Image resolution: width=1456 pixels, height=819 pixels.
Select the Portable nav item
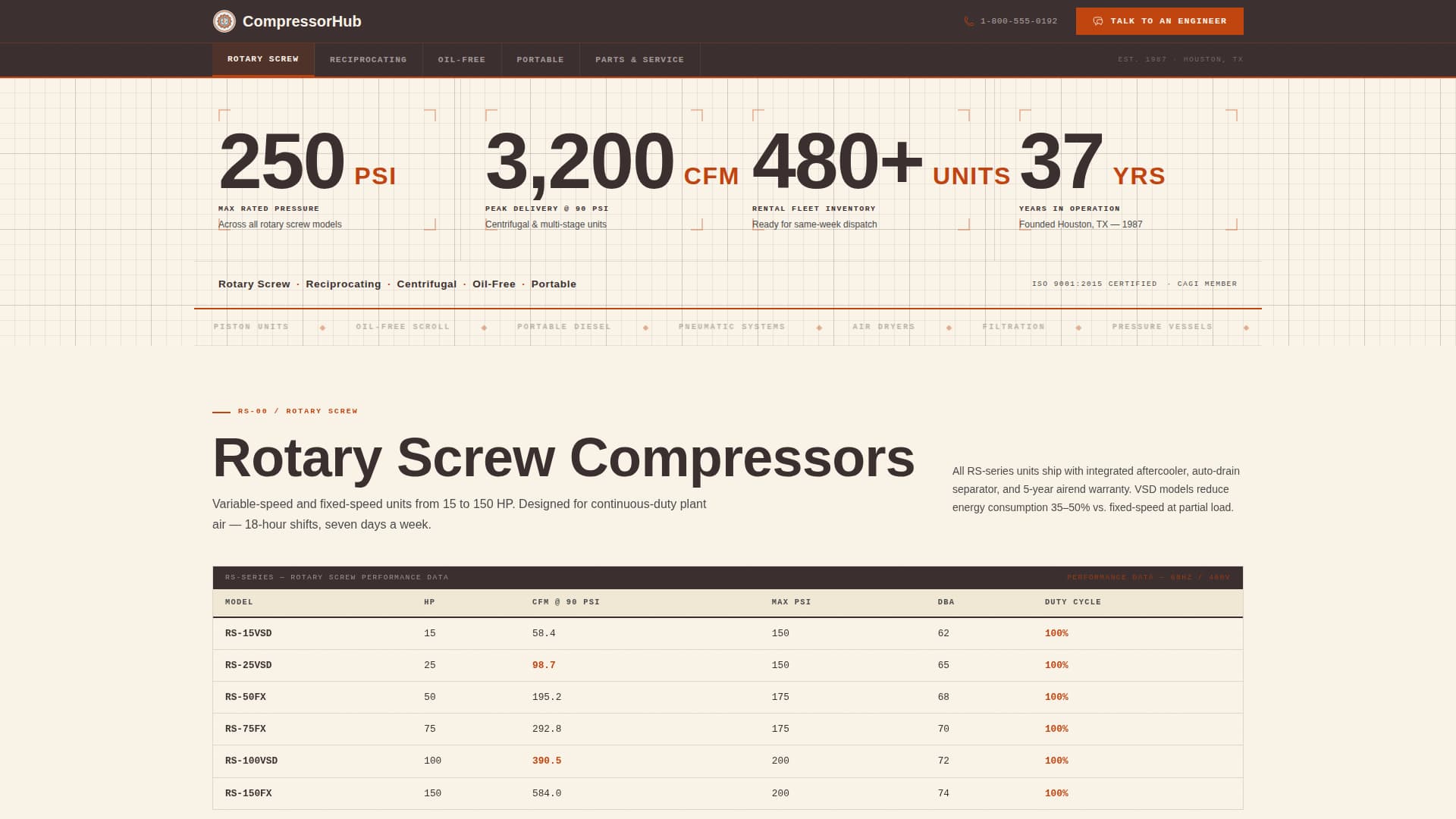[540, 59]
